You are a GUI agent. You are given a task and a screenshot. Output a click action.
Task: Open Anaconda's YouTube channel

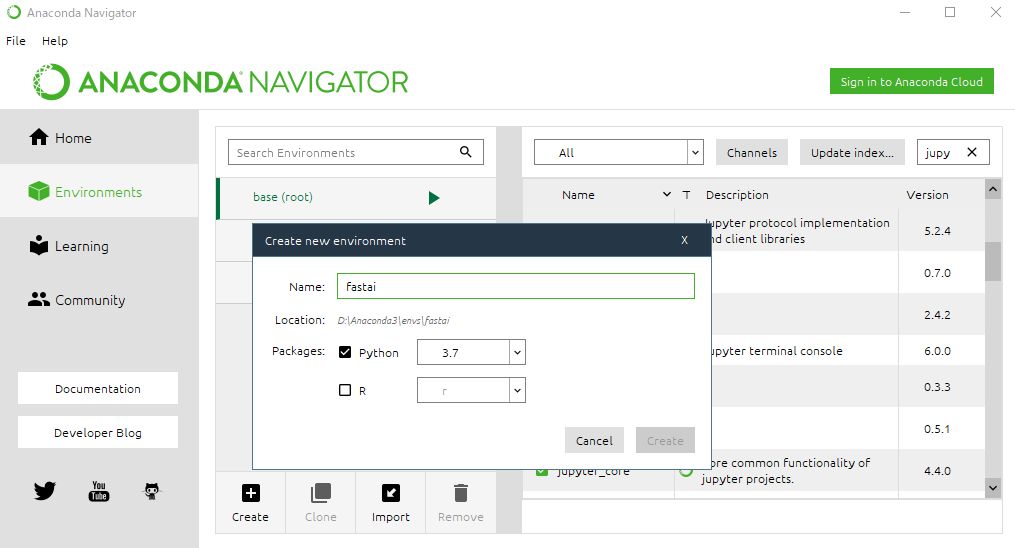coord(98,491)
